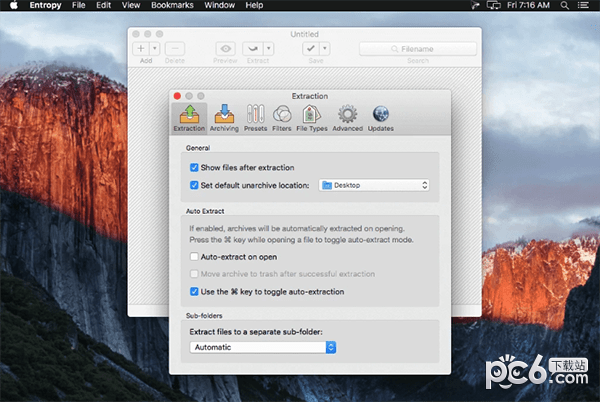Screen dimensions: 600x402
Task: Click the Delete minus button in toolbar
Action: [175, 49]
